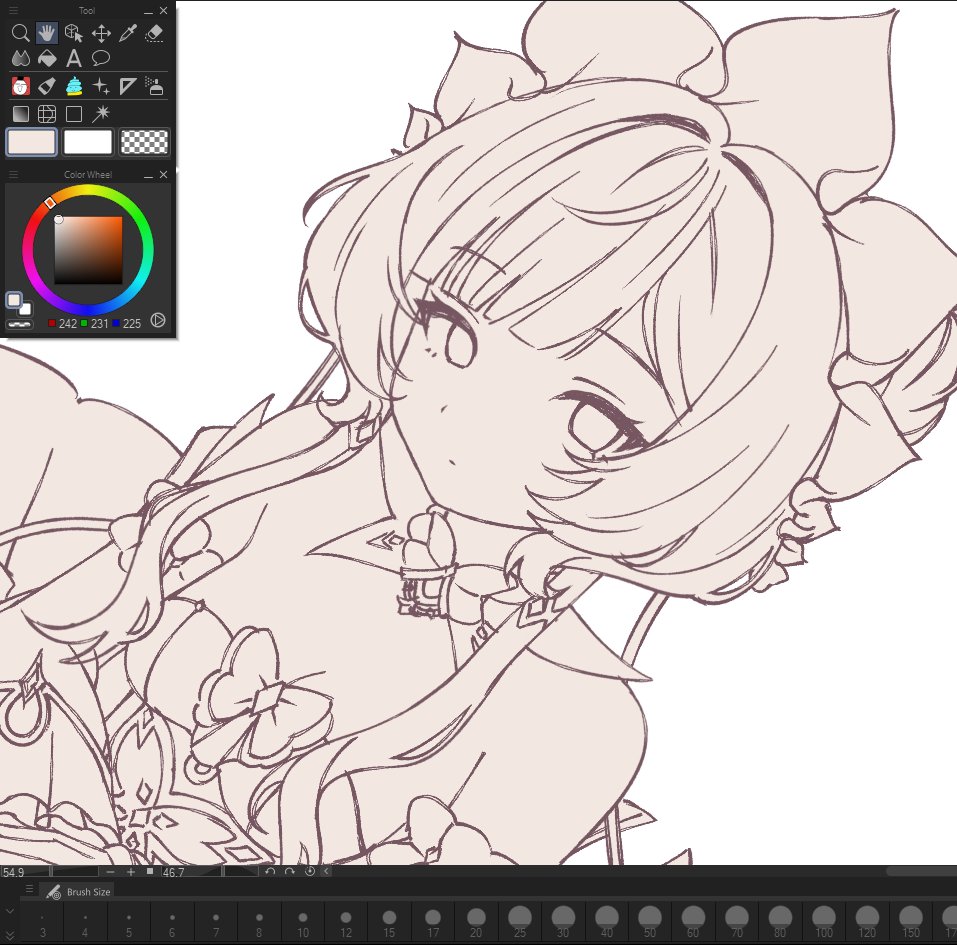Pick the main beige drawing color swatch
This screenshot has height=945, width=957.
pos(31,142)
